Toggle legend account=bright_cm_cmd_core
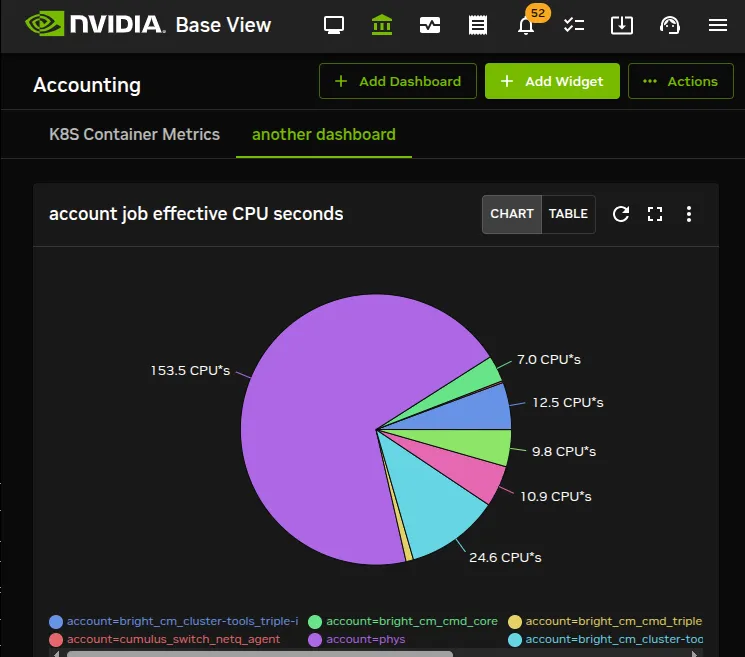This screenshot has height=657, width=745. [402, 621]
